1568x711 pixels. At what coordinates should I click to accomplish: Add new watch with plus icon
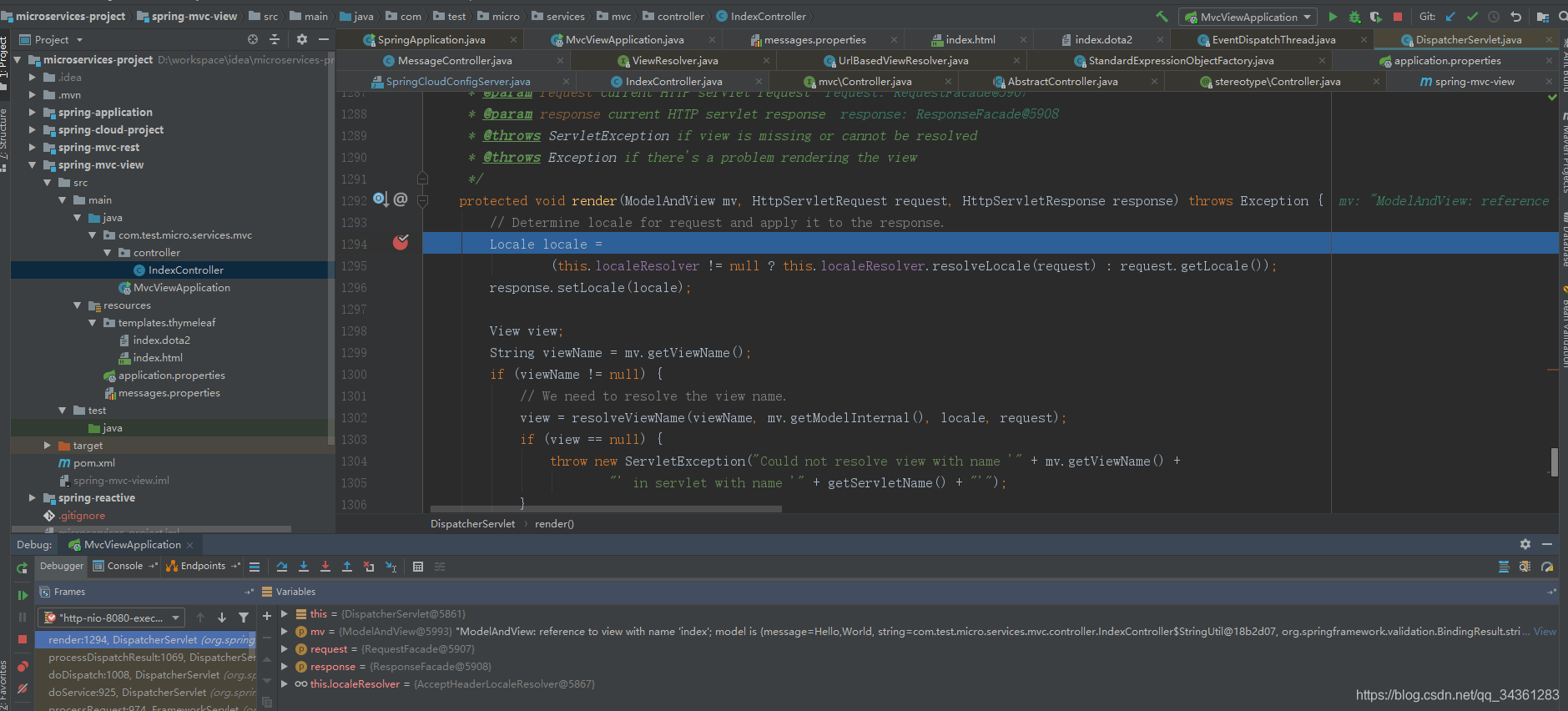(x=267, y=616)
